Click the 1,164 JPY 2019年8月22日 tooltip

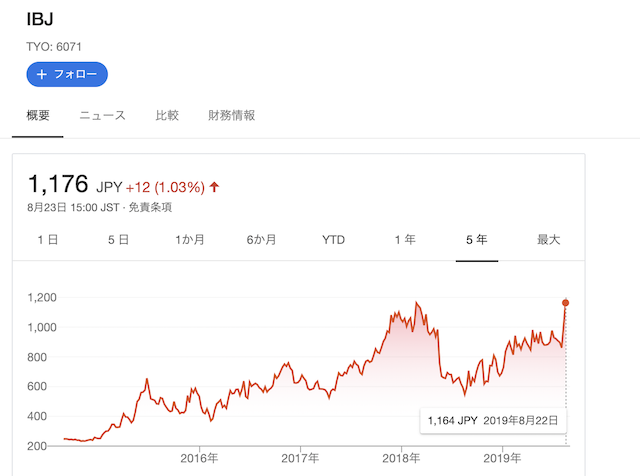pos(493,420)
